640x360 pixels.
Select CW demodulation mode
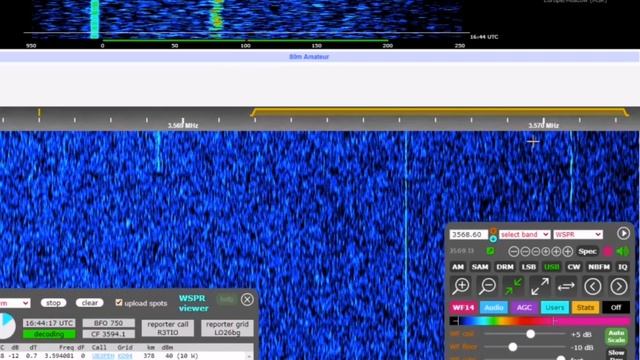click(x=574, y=267)
